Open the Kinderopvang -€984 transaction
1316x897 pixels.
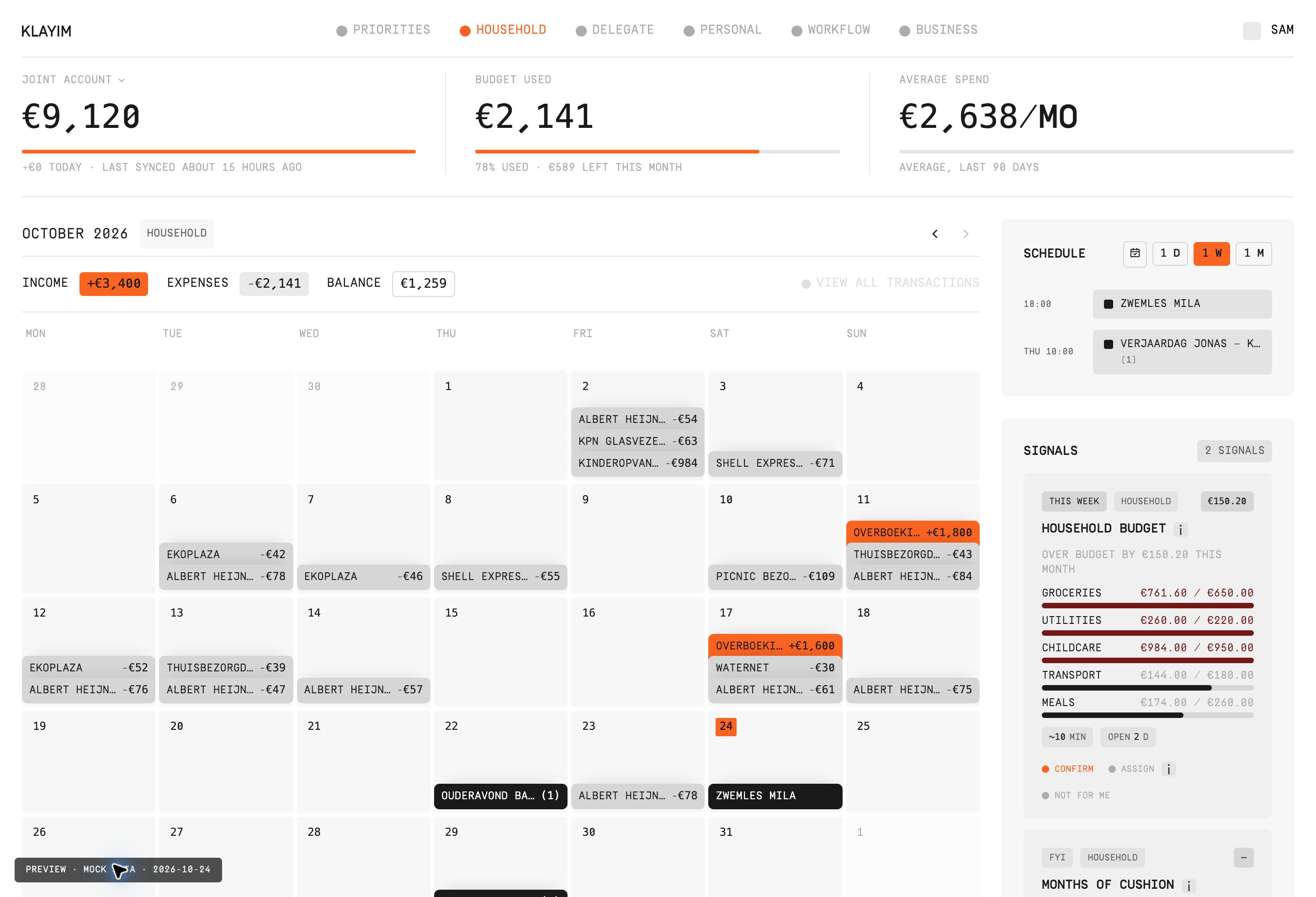pos(637,464)
